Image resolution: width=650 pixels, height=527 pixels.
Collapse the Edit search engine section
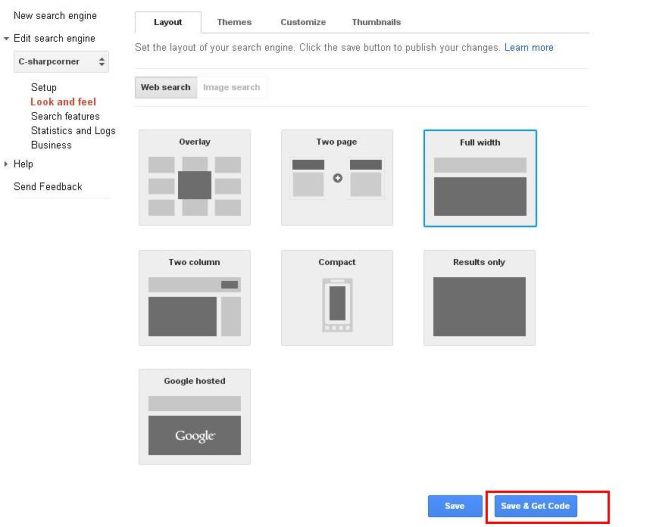[6, 39]
